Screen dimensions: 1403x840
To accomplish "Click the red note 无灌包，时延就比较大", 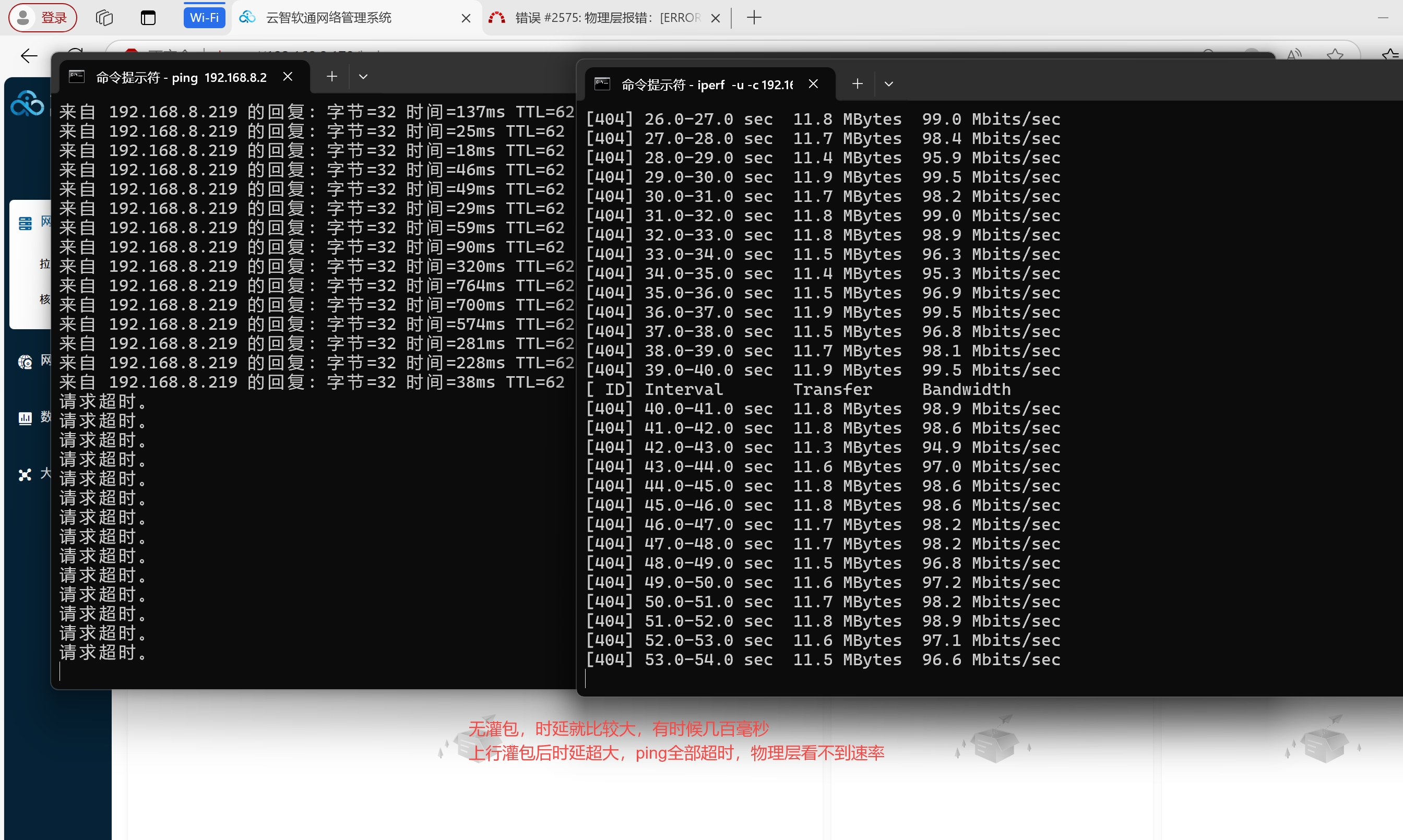I will click(x=619, y=729).
